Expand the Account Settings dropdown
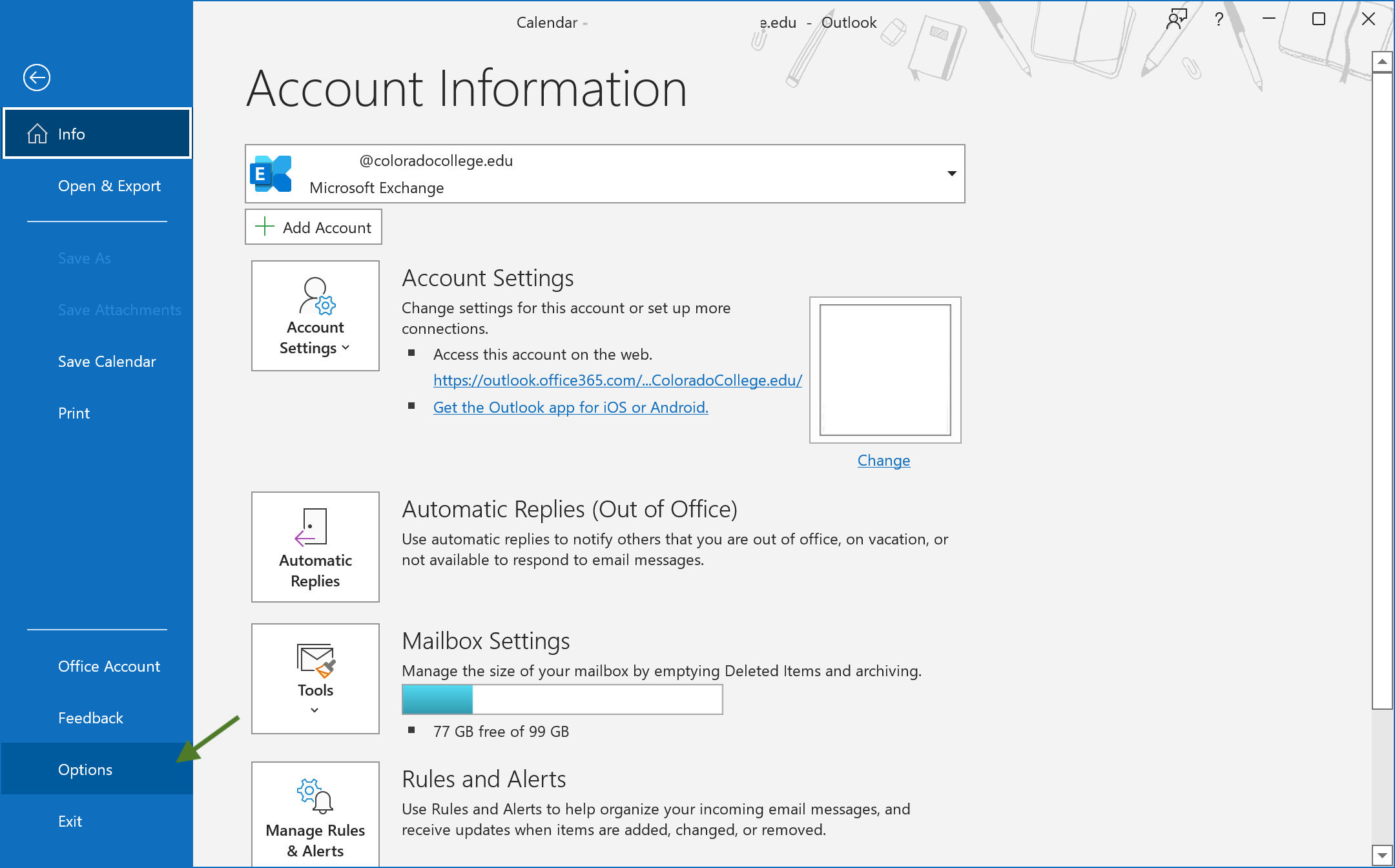This screenshot has height=868, width=1395. click(x=314, y=316)
